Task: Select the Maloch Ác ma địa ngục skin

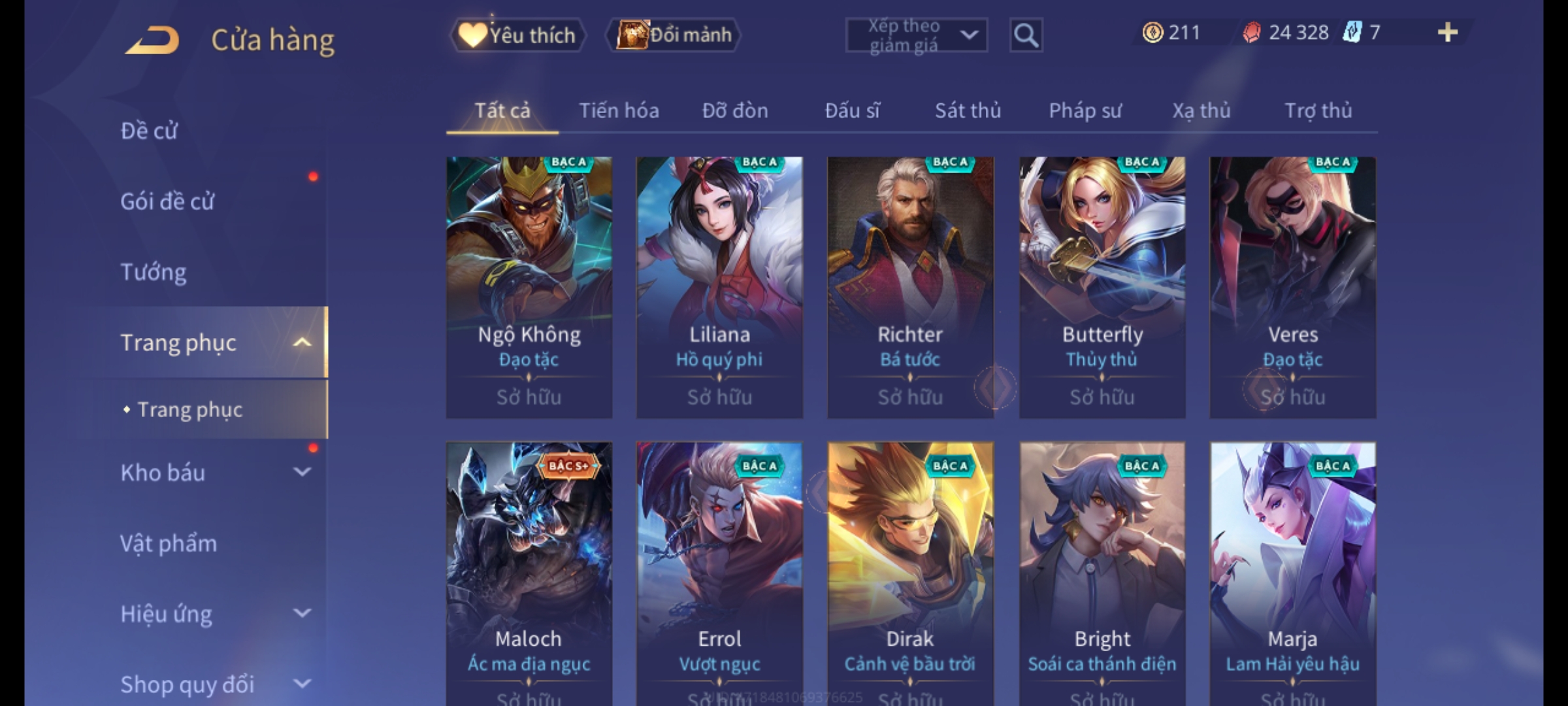Action: [529, 574]
